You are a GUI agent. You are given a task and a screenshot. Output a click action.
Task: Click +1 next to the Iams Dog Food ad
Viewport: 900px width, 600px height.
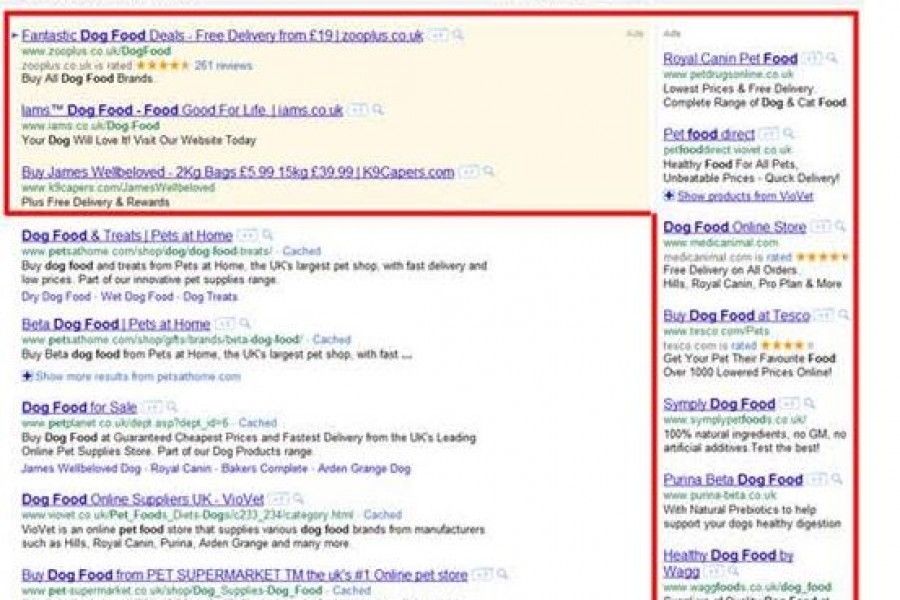point(358,110)
